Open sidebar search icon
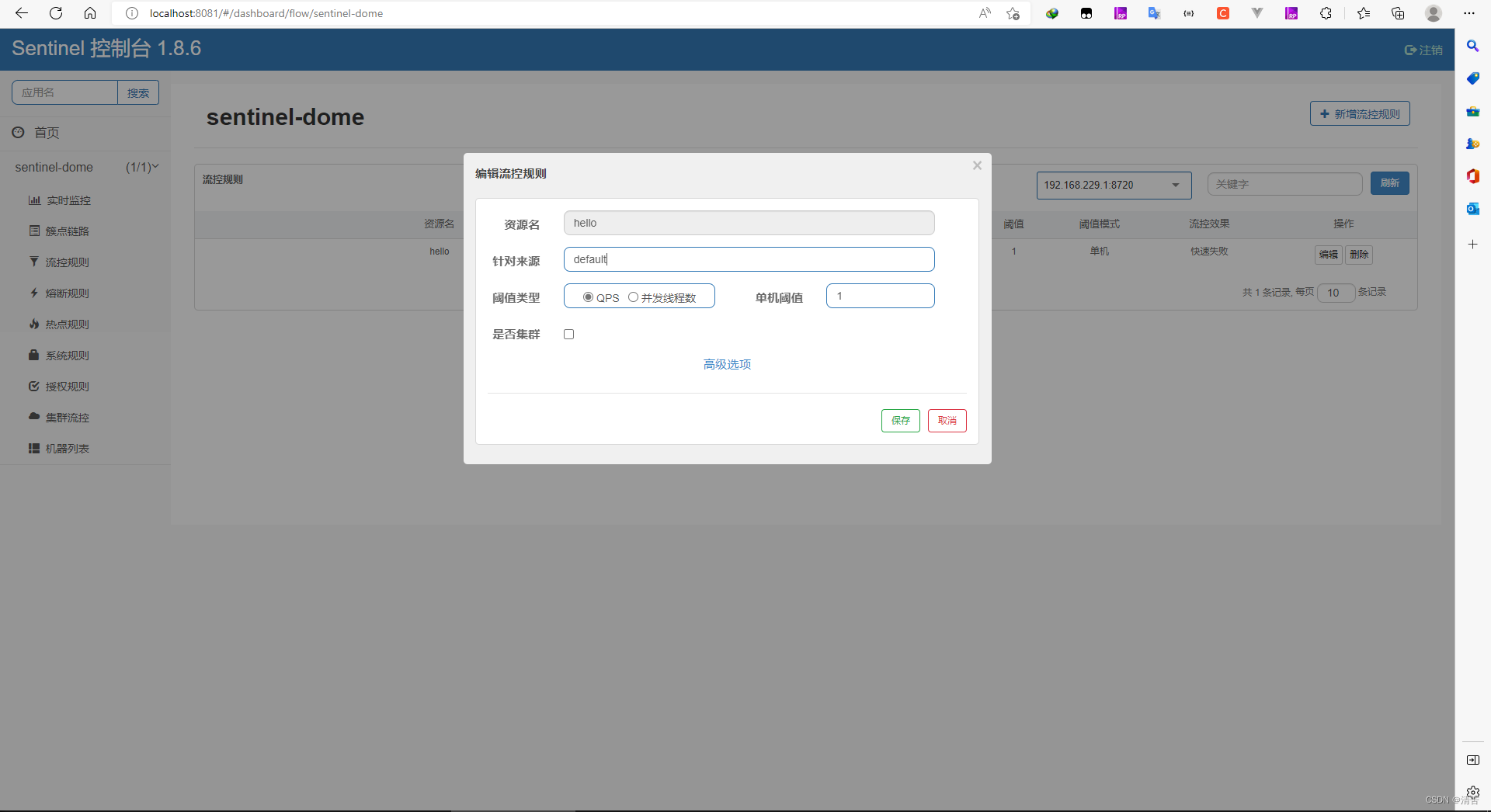The image size is (1491, 812). [x=1472, y=47]
